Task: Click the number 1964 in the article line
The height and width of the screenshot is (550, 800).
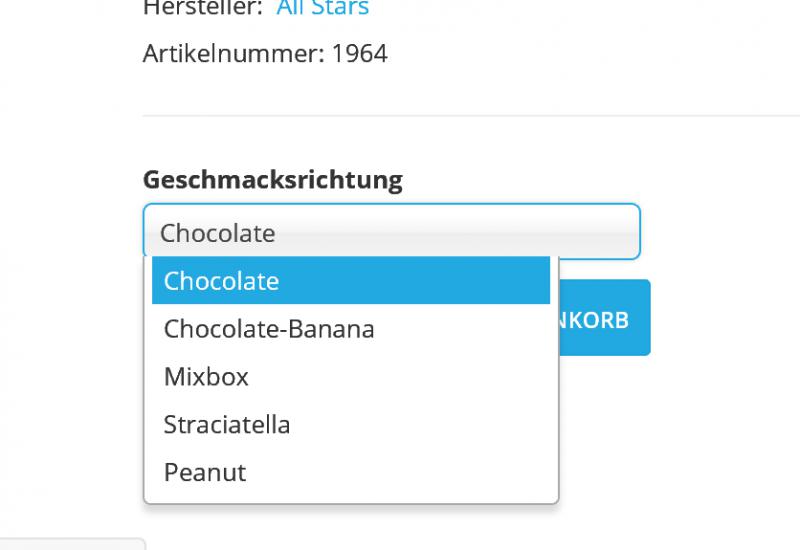Action: coord(360,54)
